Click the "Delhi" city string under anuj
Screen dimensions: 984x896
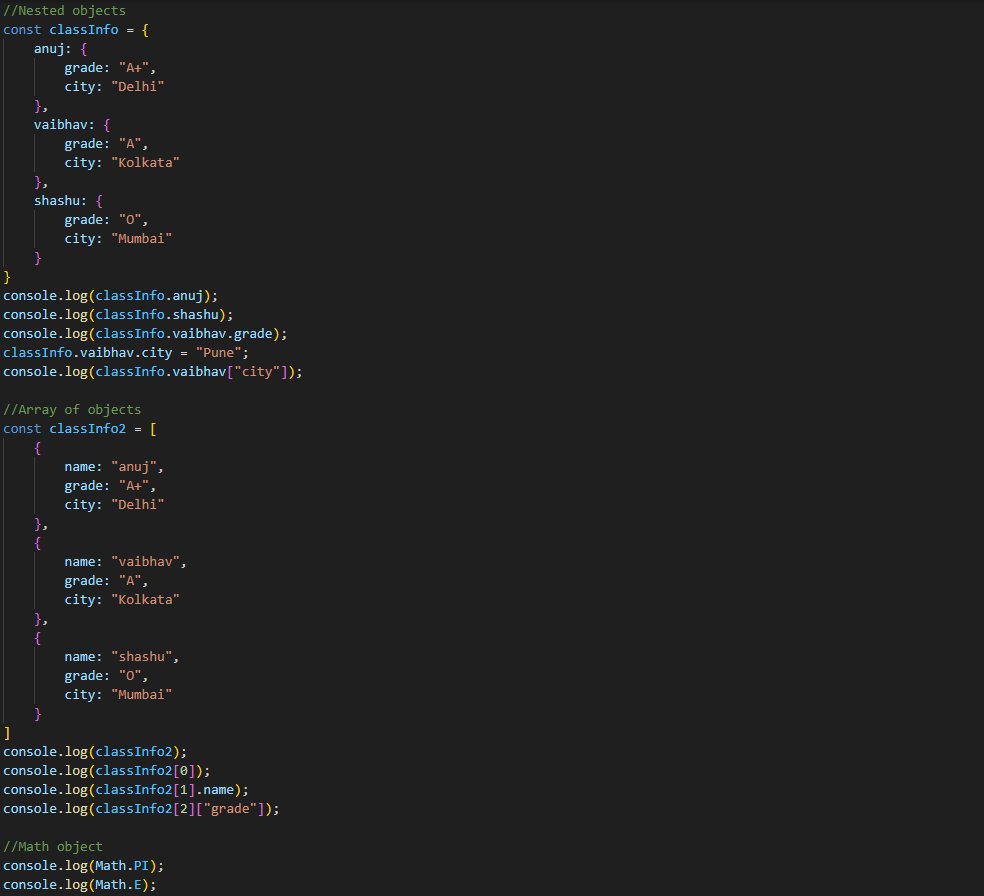click(x=136, y=86)
